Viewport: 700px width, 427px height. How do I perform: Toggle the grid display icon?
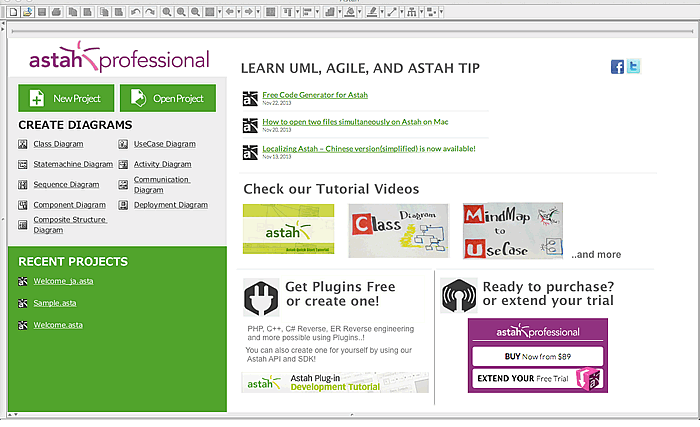tap(271, 12)
